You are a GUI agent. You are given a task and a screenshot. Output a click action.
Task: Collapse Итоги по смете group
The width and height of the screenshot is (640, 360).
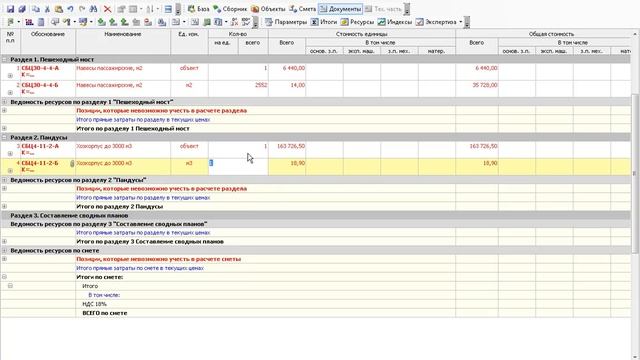click(4, 277)
